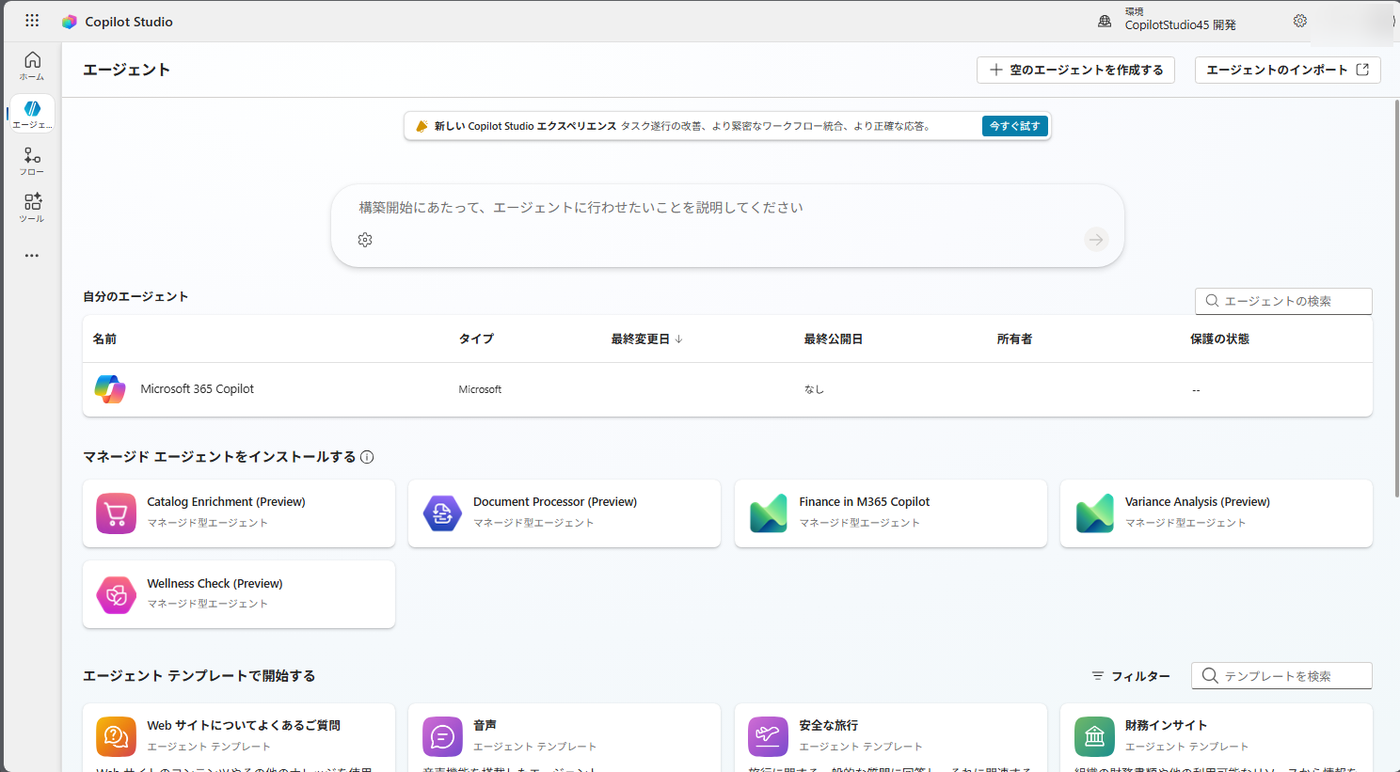The width and height of the screenshot is (1400, 772).
Task: Open the app launcher waffle menu
Action: pyautogui.click(x=32, y=21)
